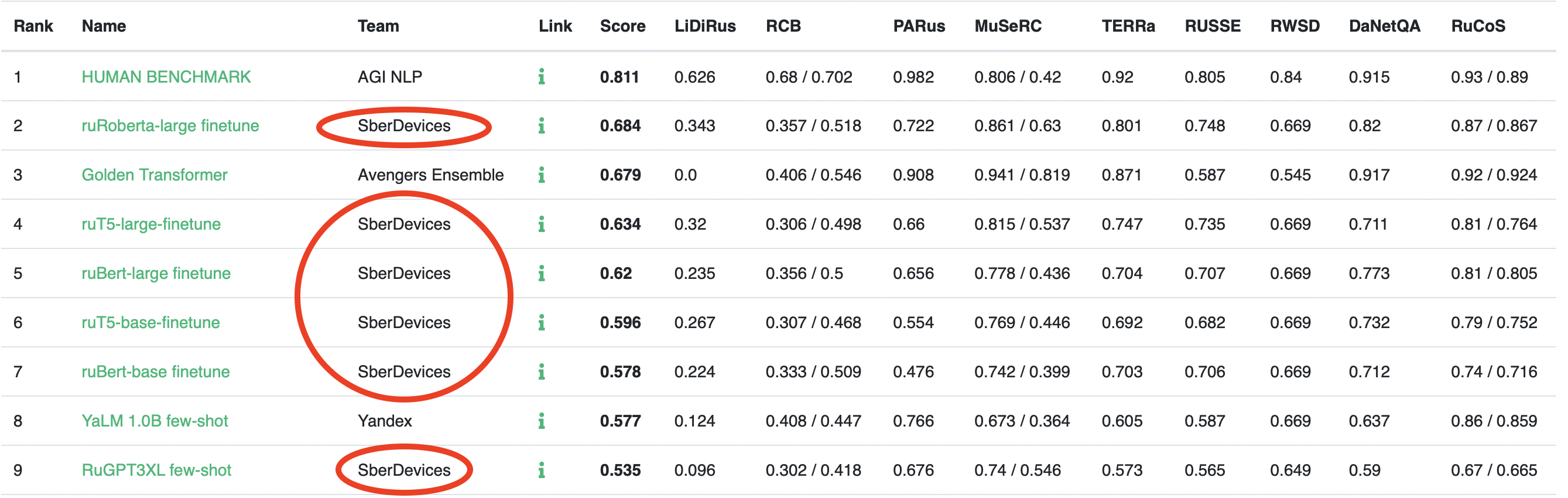
Task: Follow the ruRoberta-large finetune link
Action: point(170,125)
